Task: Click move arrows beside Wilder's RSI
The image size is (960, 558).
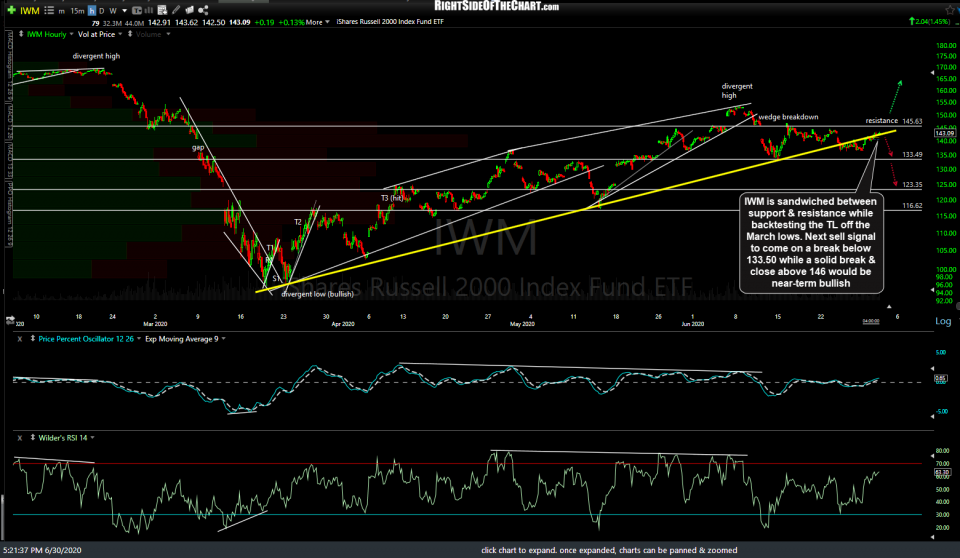Action: pyautogui.click(x=32, y=438)
